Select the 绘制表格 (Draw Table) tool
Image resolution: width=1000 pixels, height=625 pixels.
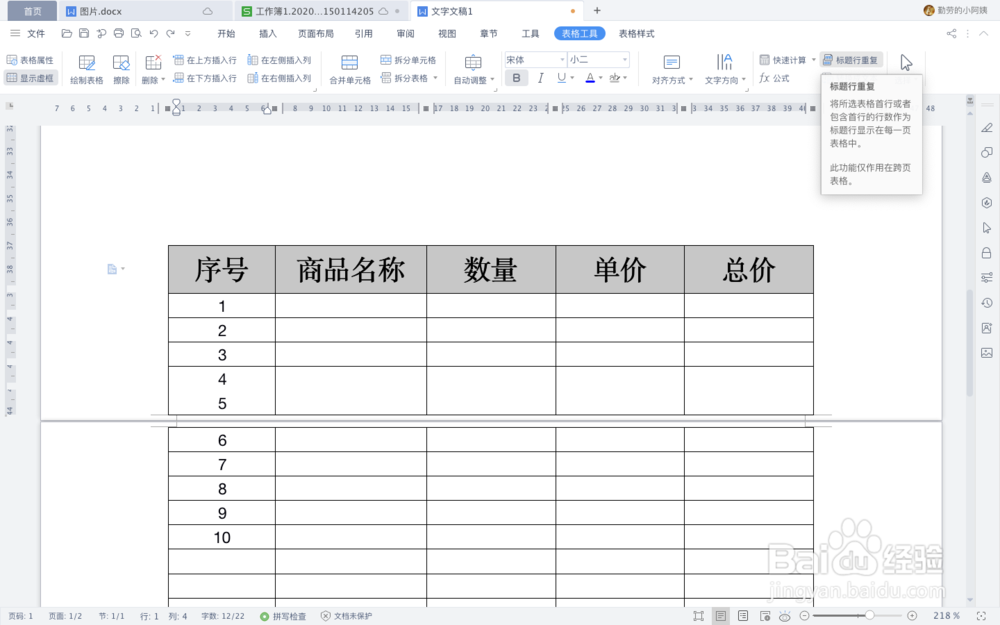click(x=87, y=68)
